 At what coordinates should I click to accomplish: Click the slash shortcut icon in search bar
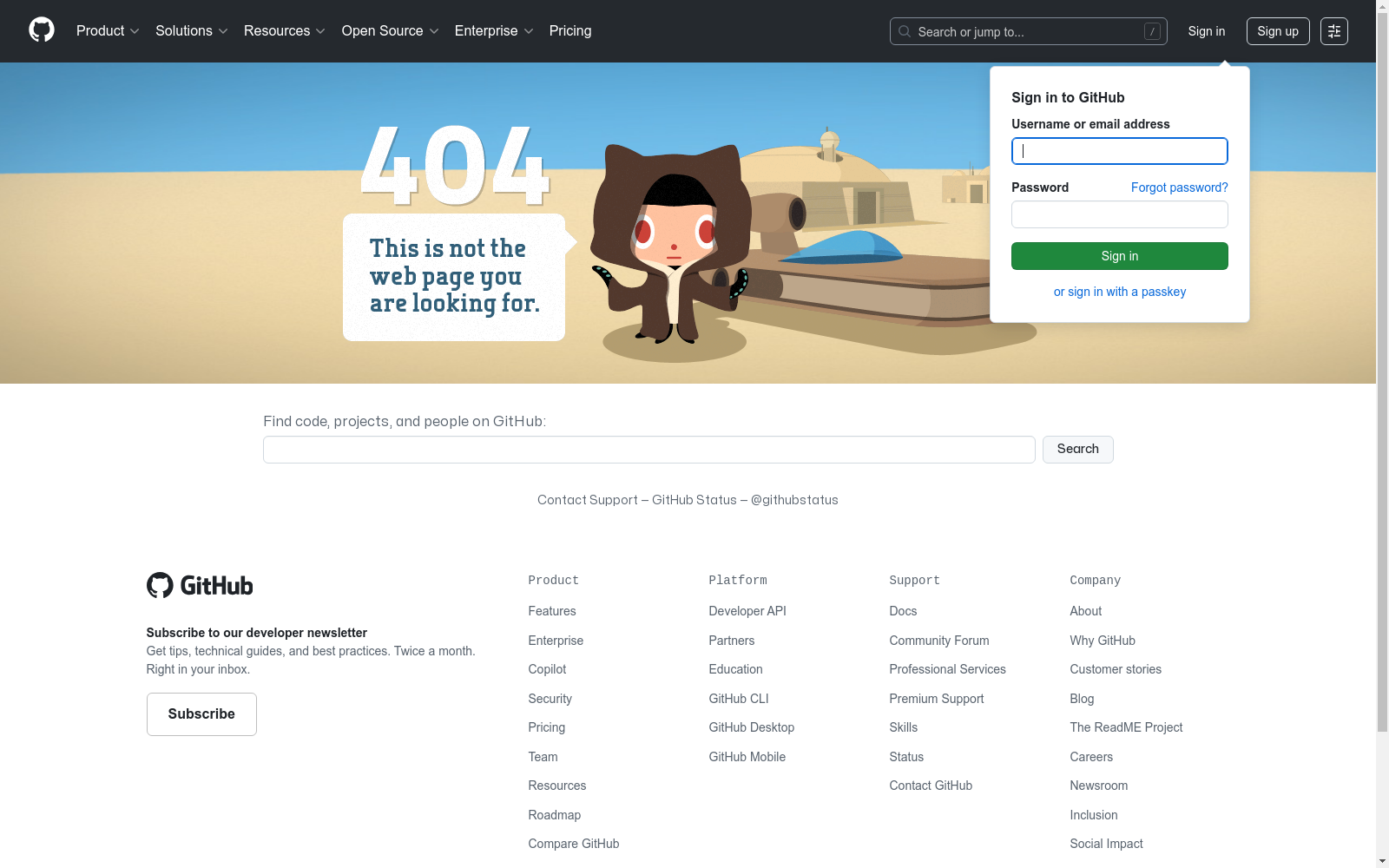(x=1152, y=31)
